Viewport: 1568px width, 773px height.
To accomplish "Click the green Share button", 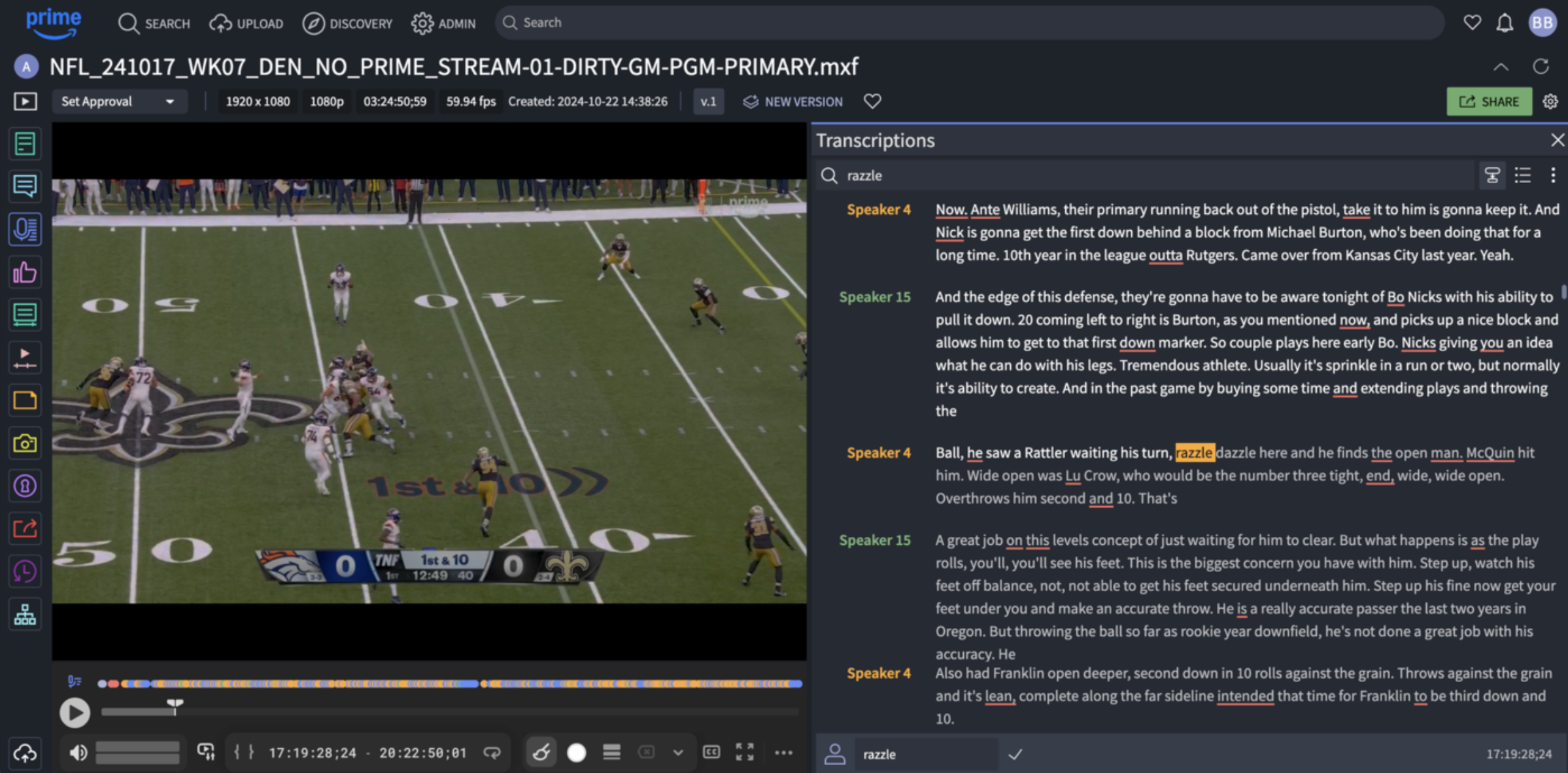I will click(1489, 101).
